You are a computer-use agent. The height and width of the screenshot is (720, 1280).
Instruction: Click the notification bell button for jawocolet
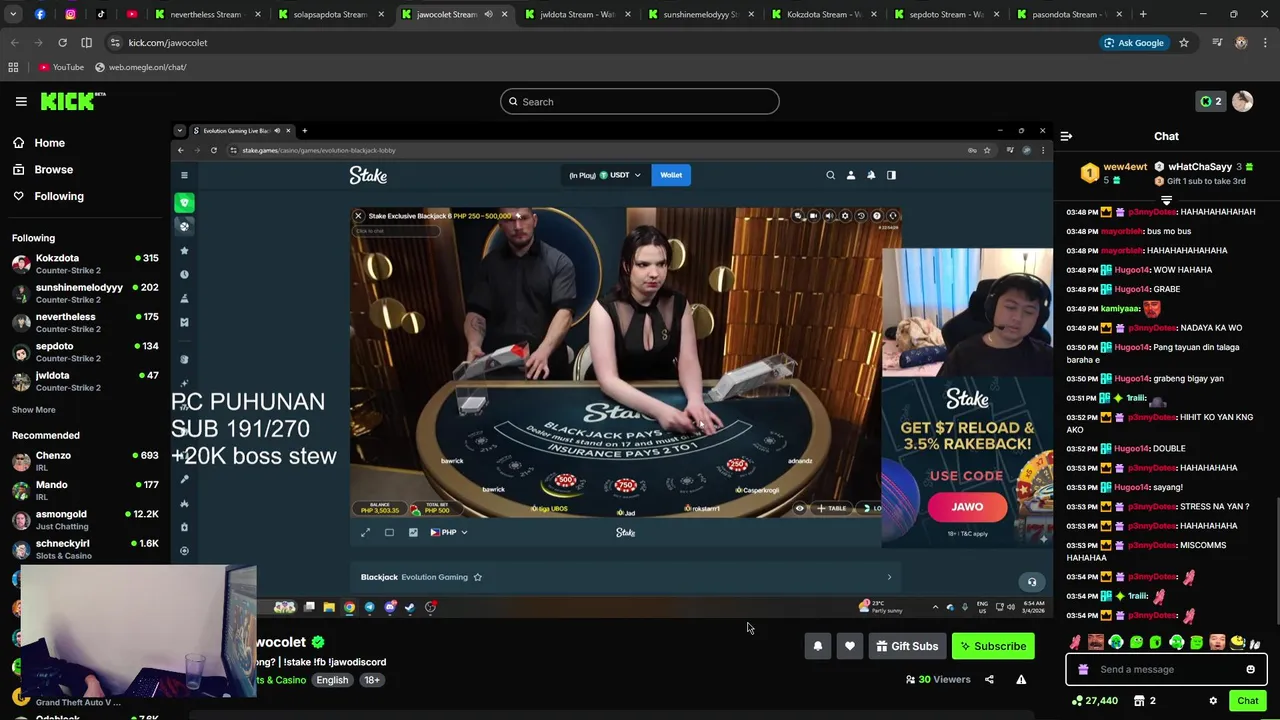pyautogui.click(x=818, y=646)
